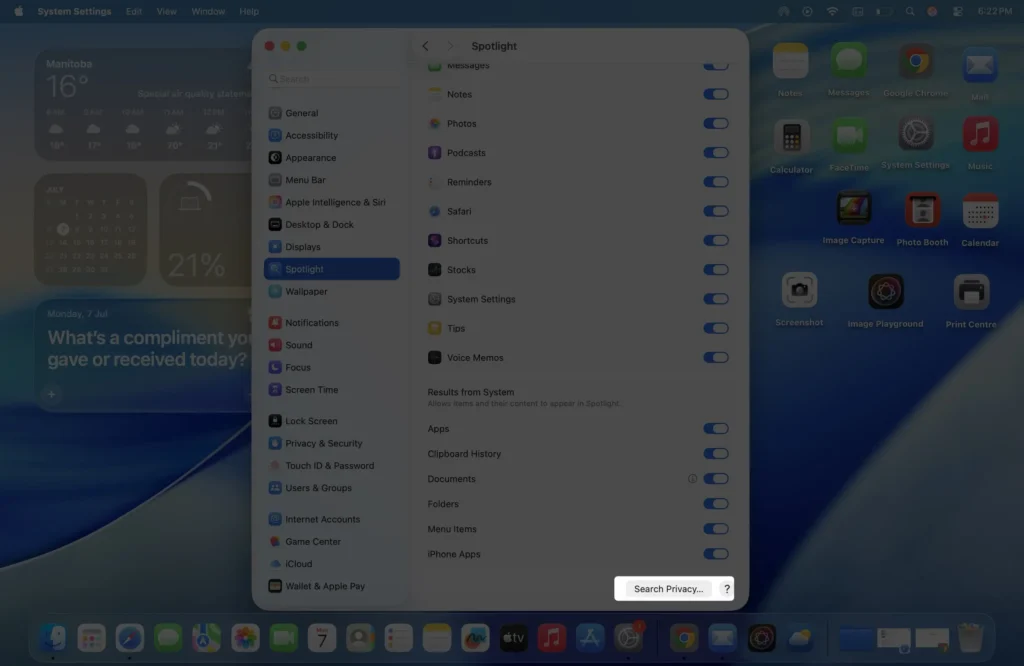Screen dimensions: 1024x666
Task: Open Spotlight help with the question mark button
Action: (727, 589)
